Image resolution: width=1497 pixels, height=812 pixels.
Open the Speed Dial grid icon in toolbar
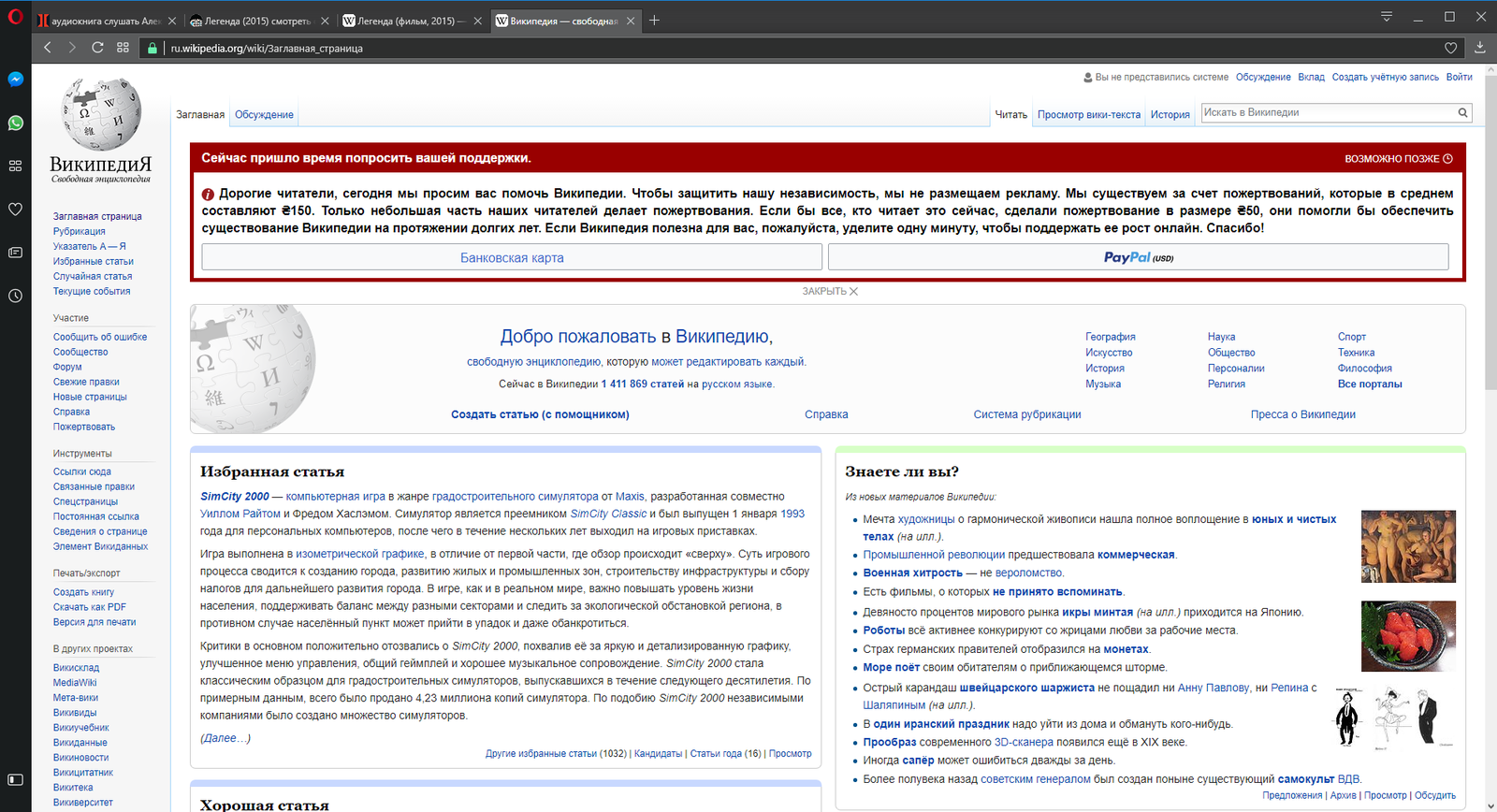click(123, 47)
